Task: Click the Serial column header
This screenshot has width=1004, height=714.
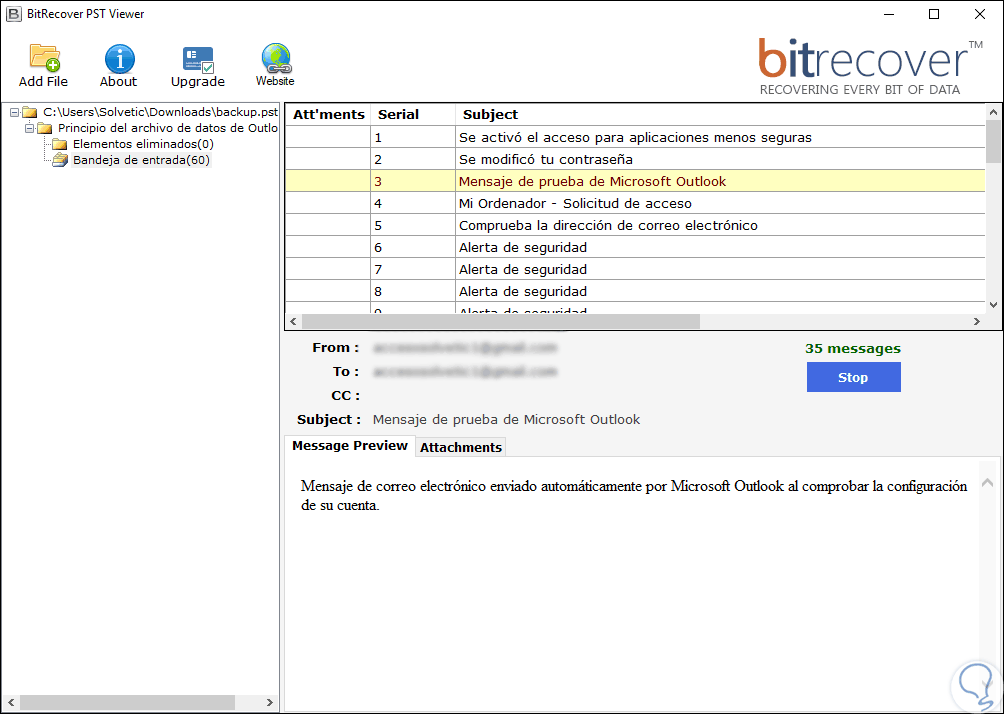Action: click(413, 115)
